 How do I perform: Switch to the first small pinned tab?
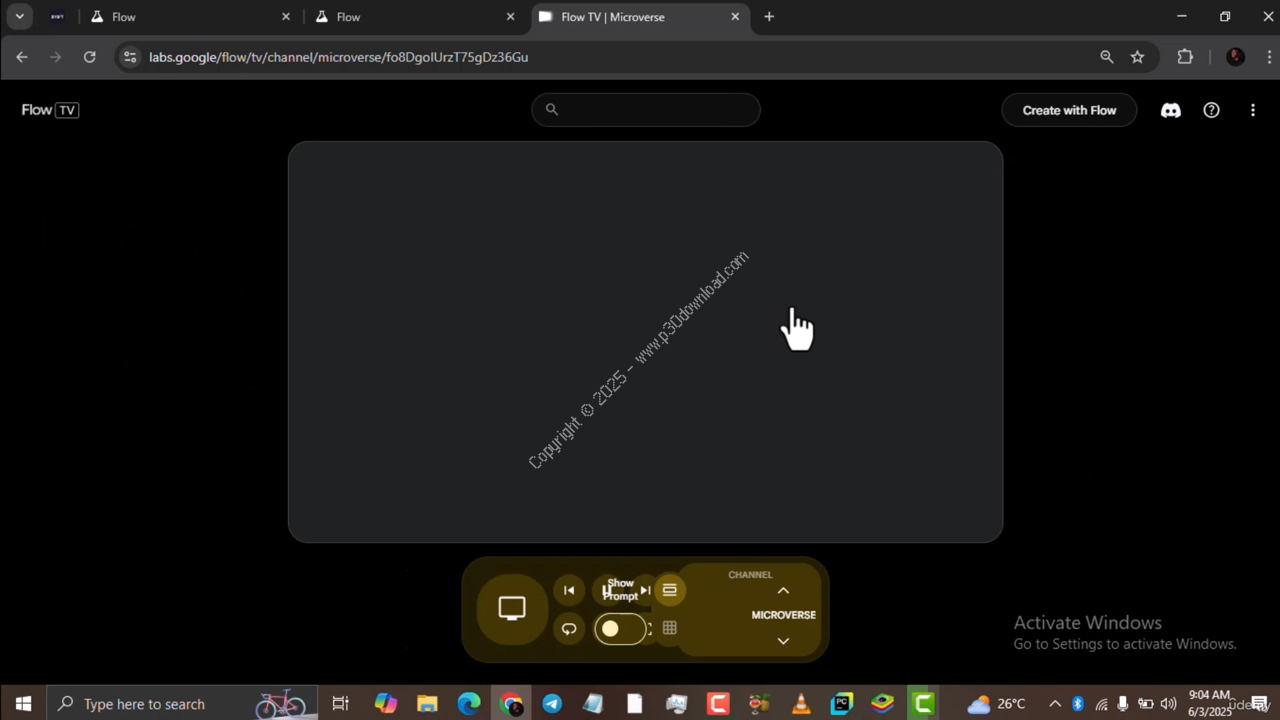[57, 17]
